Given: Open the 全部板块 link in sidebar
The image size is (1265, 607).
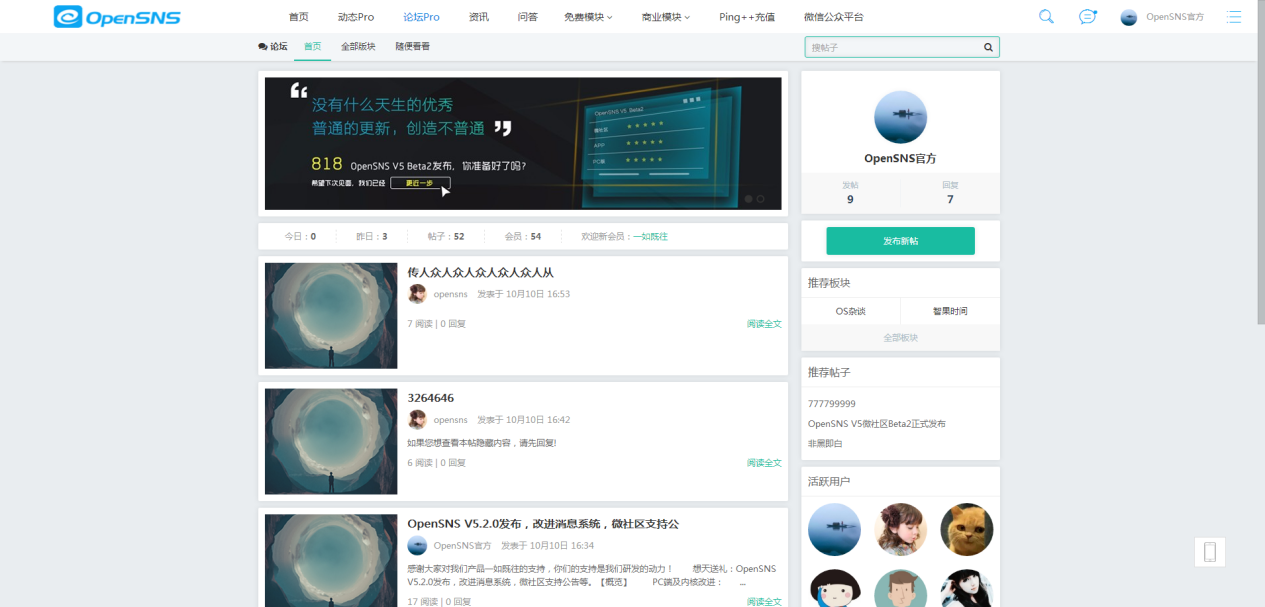Looking at the screenshot, I should (900, 337).
